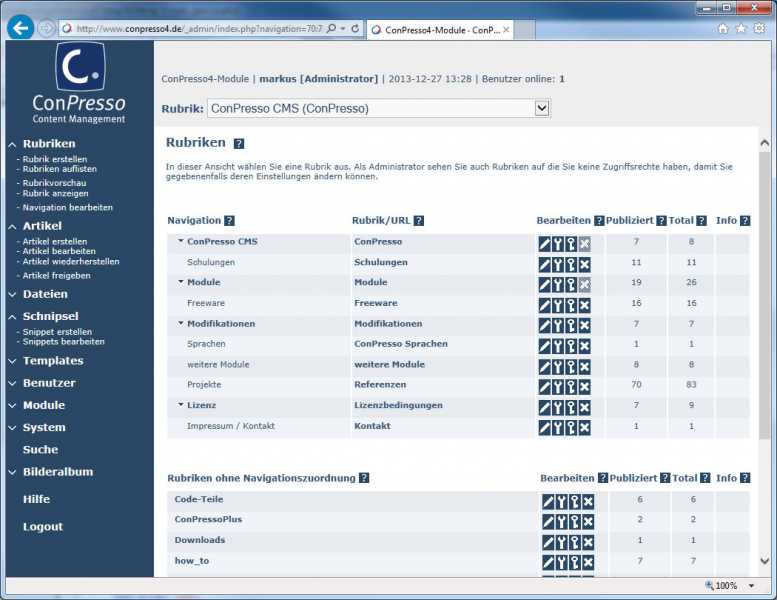
Task: Collapse the Lizenz navigation tree node
Action: click(x=181, y=404)
